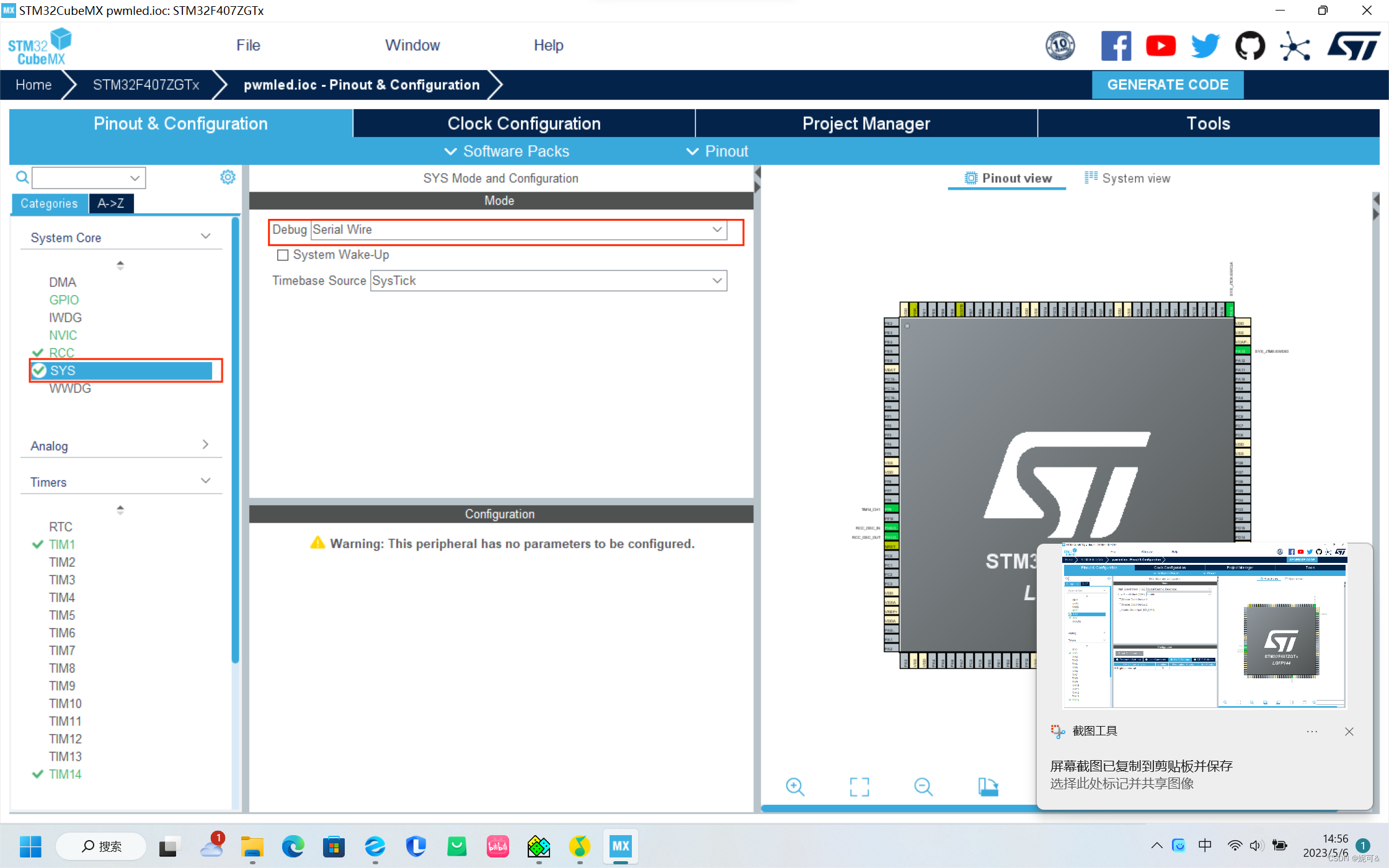1389x868 pixels.
Task: Zoom in on the pinout view
Action: (795, 787)
